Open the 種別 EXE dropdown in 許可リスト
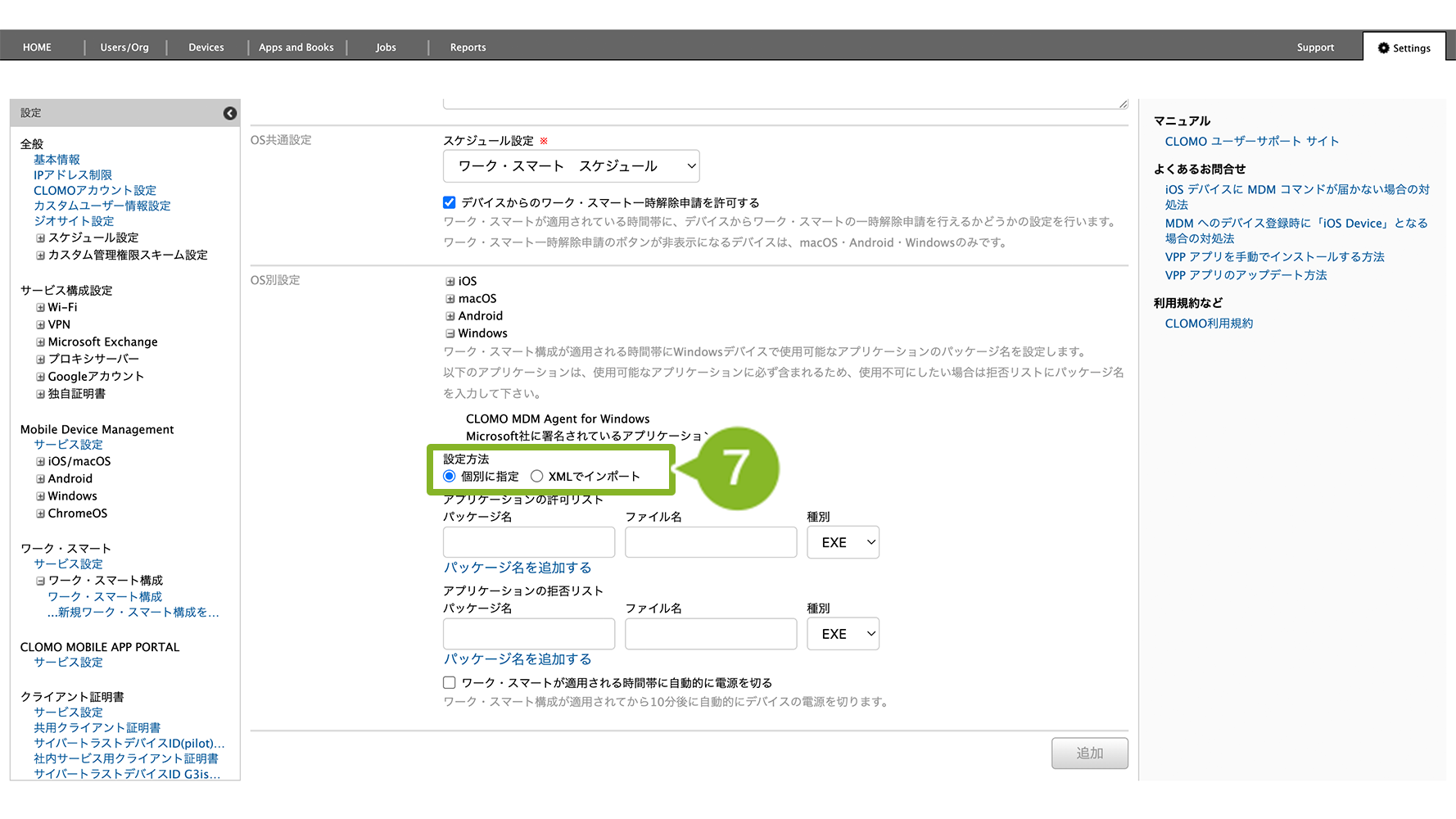 pyautogui.click(x=843, y=542)
